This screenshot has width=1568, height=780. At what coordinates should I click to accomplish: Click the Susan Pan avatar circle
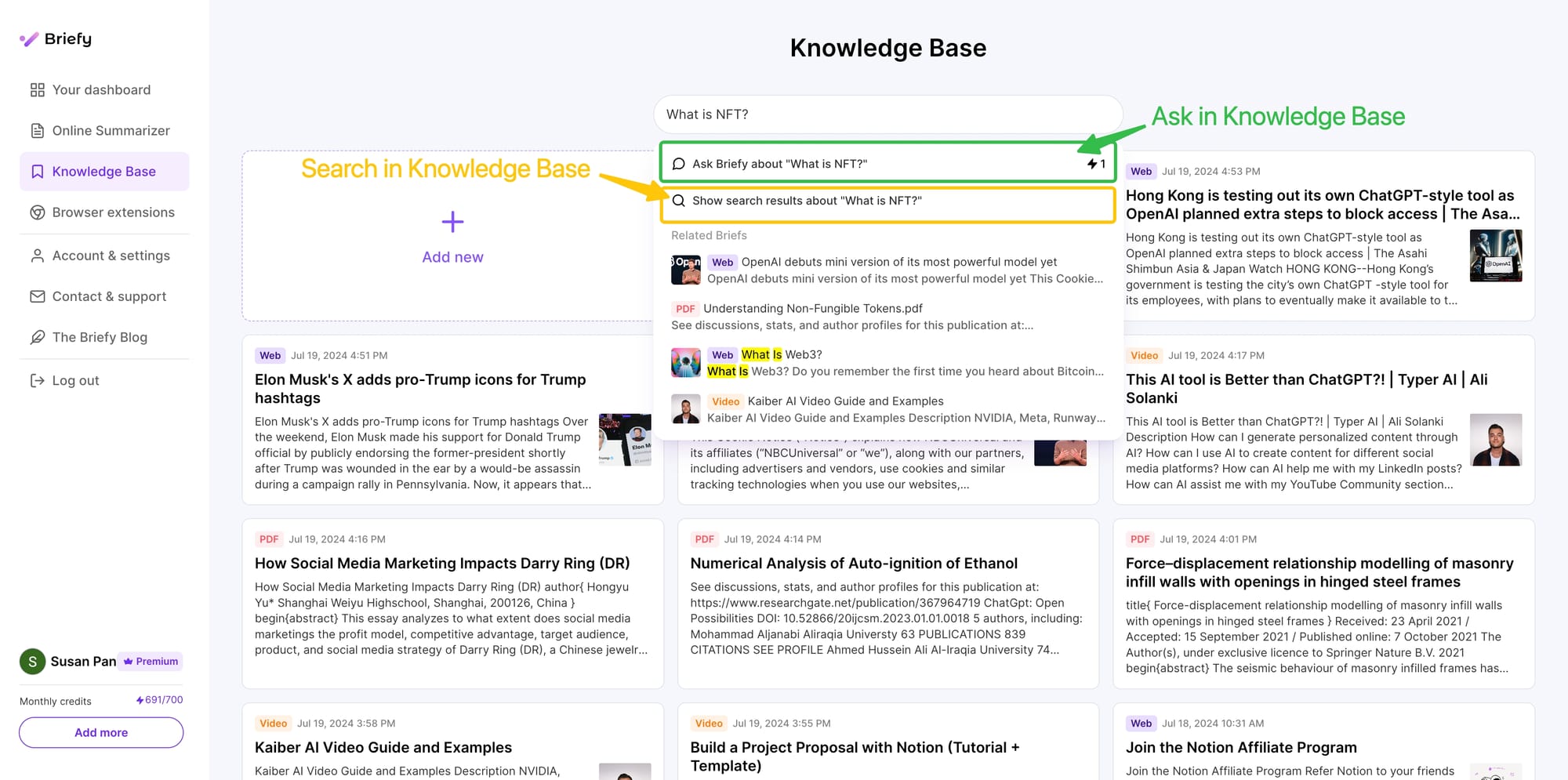pos(32,662)
